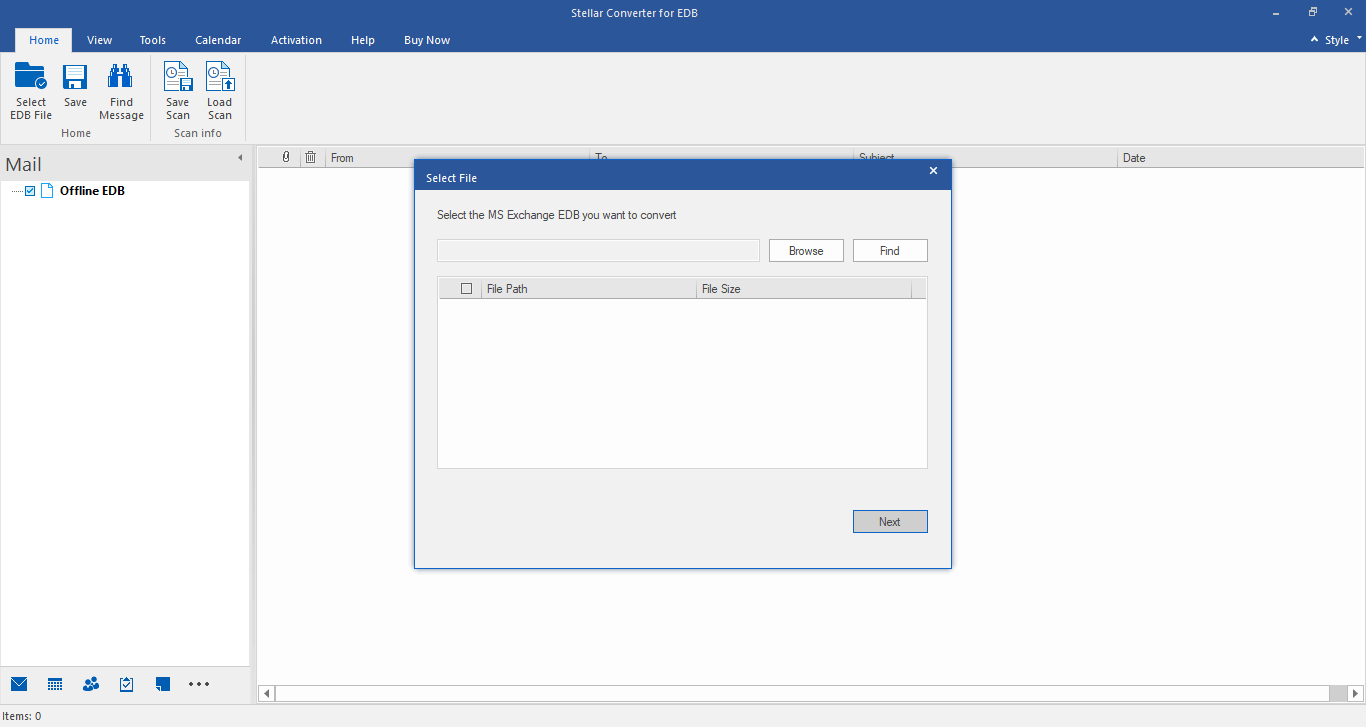This screenshot has width=1366, height=727.
Task: Open the Tools ribbon tab
Action: coord(153,40)
